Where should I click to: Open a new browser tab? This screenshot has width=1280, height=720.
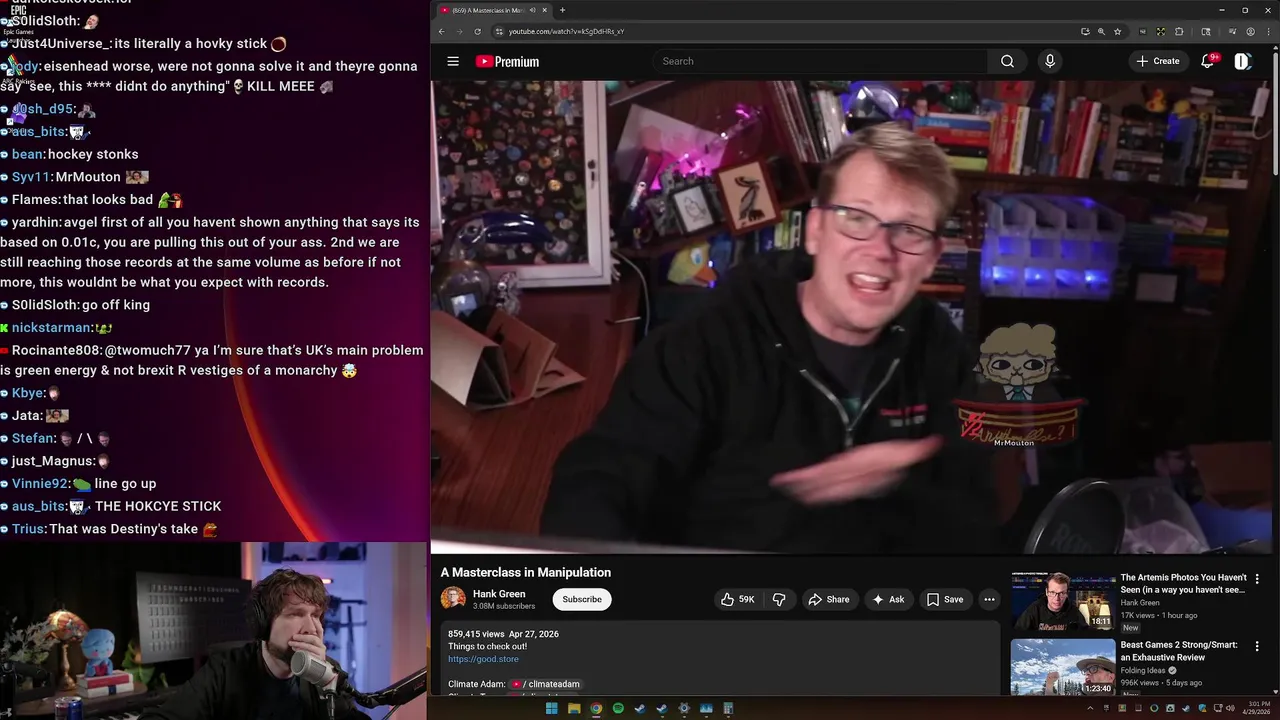click(562, 10)
